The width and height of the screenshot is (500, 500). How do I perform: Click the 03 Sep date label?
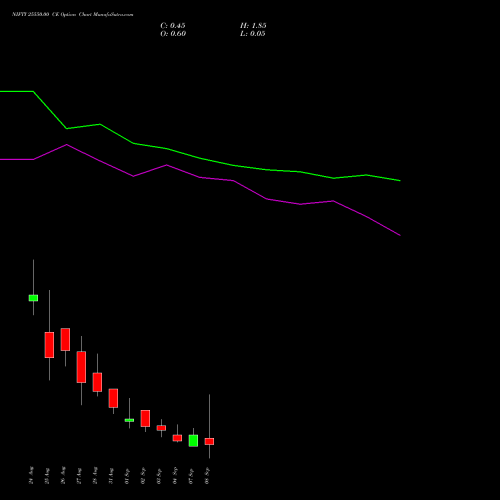pos(159,475)
